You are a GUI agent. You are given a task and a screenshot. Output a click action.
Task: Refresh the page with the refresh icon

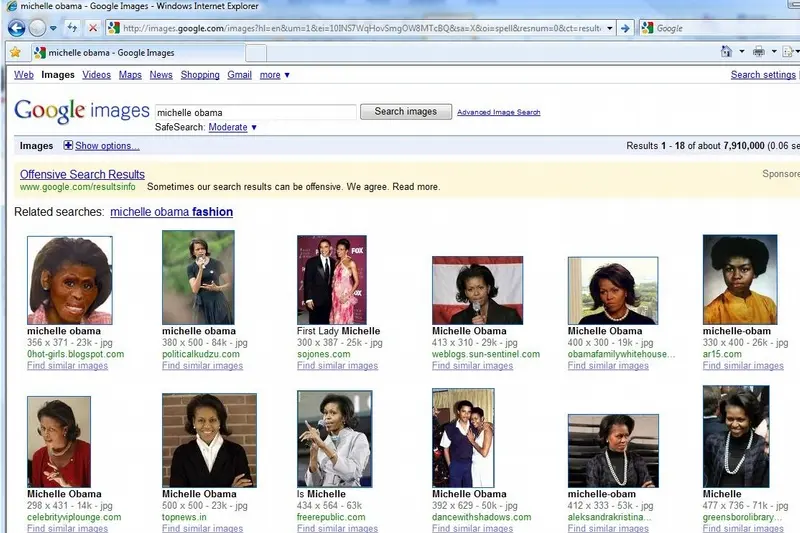click(72, 28)
